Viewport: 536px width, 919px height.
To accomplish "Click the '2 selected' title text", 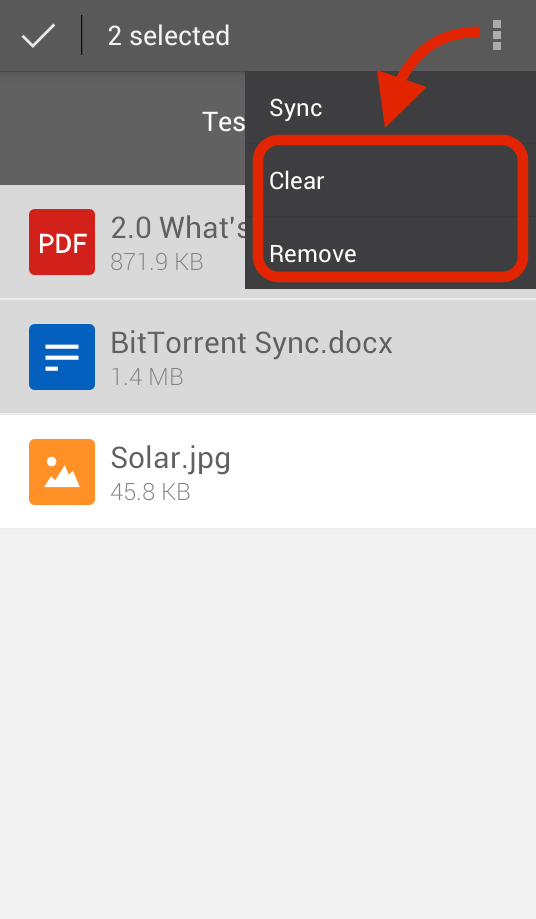I will 169,36.
